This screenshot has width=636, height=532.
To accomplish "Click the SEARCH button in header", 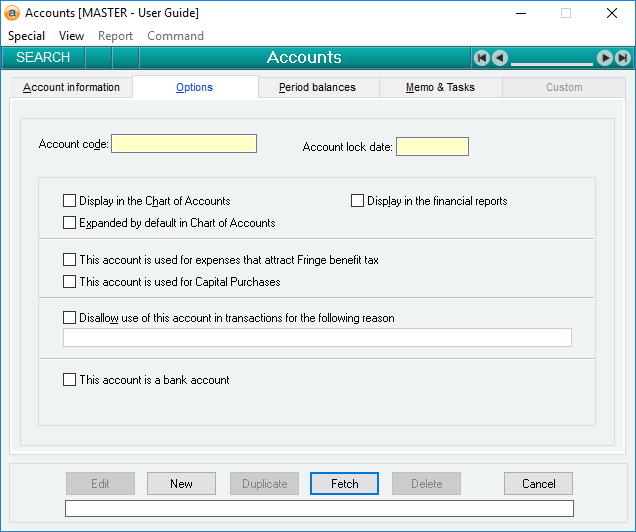I will pyautogui.click(x=43, y=58).
